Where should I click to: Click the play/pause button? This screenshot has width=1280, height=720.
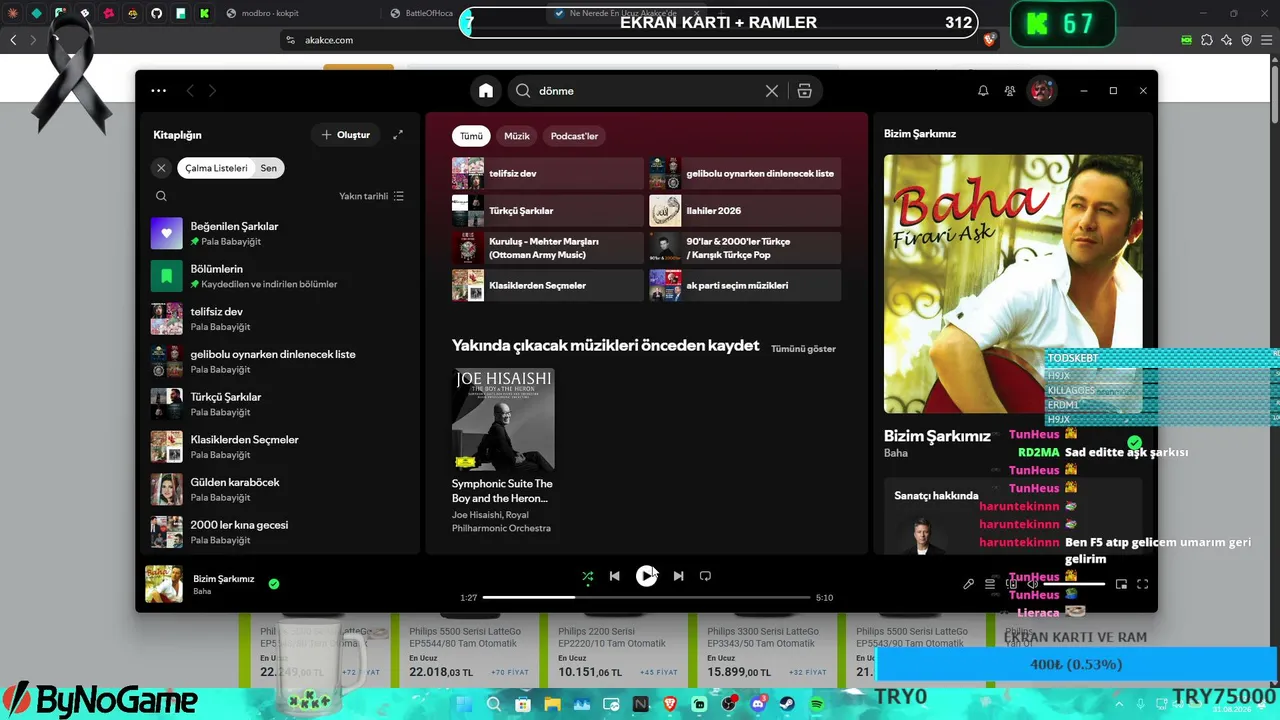tap(647, 576)
